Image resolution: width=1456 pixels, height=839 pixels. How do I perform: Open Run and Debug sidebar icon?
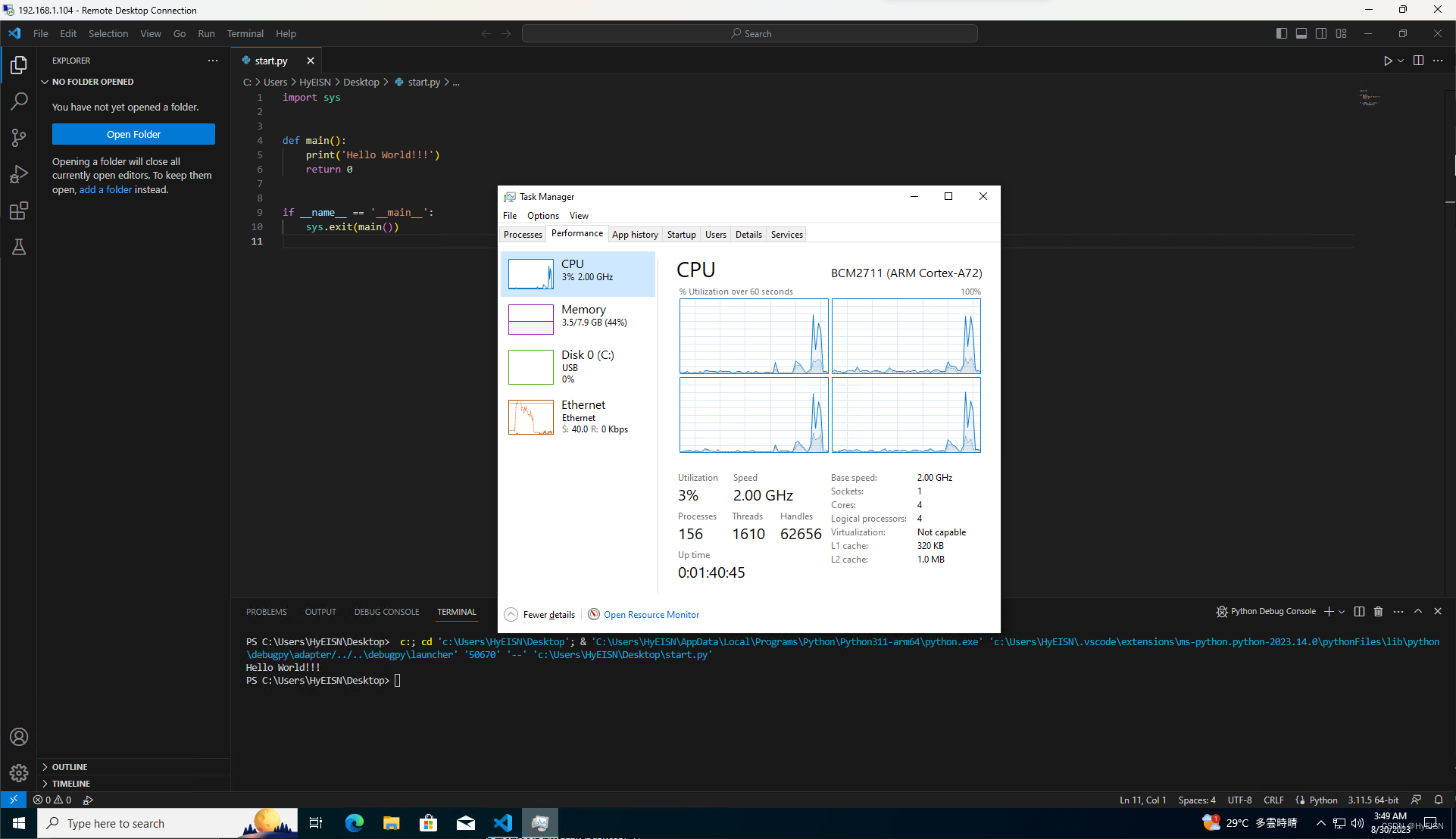click(x=19, y=174)
